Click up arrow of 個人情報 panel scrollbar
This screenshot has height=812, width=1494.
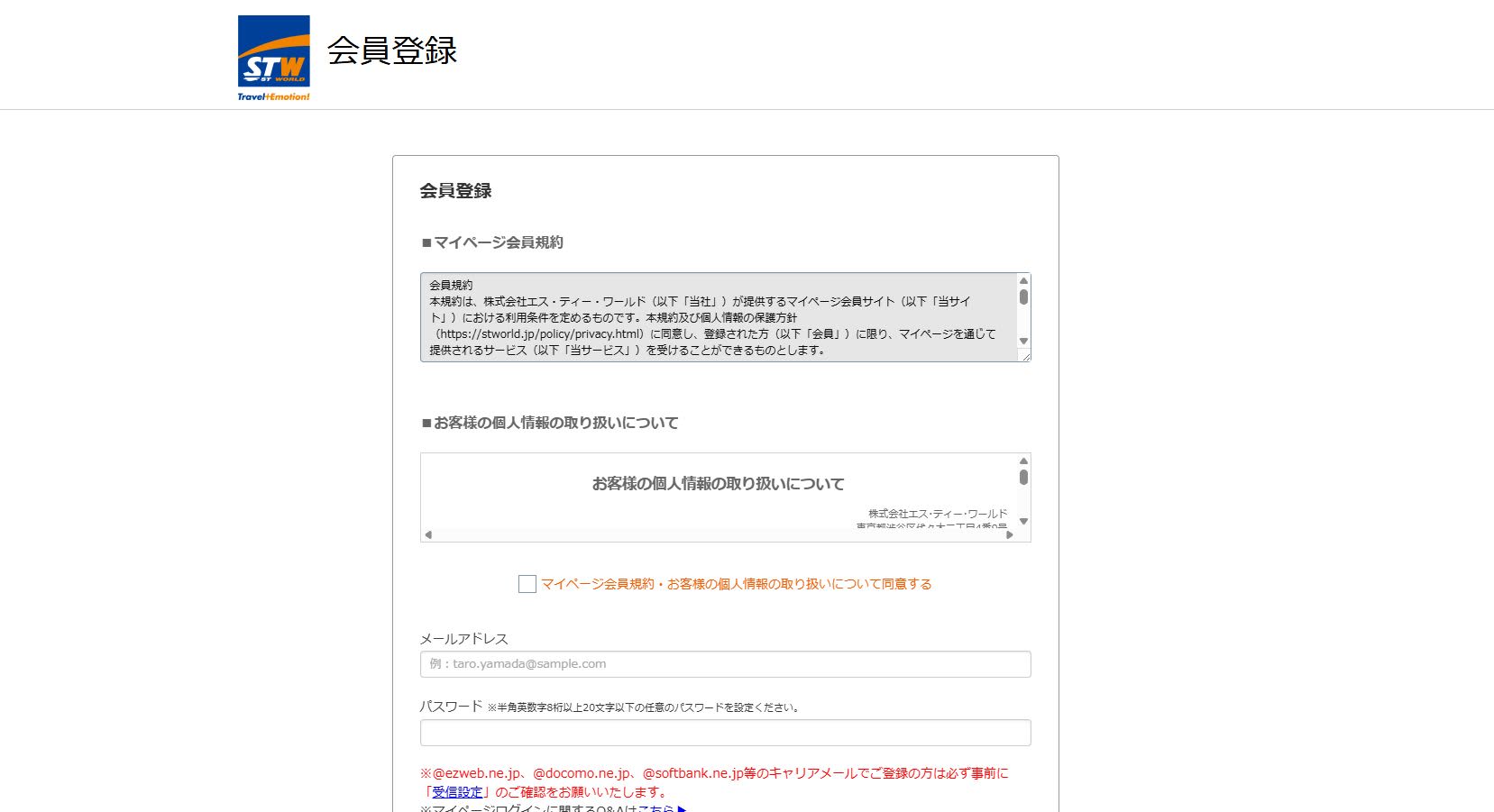1023,461
